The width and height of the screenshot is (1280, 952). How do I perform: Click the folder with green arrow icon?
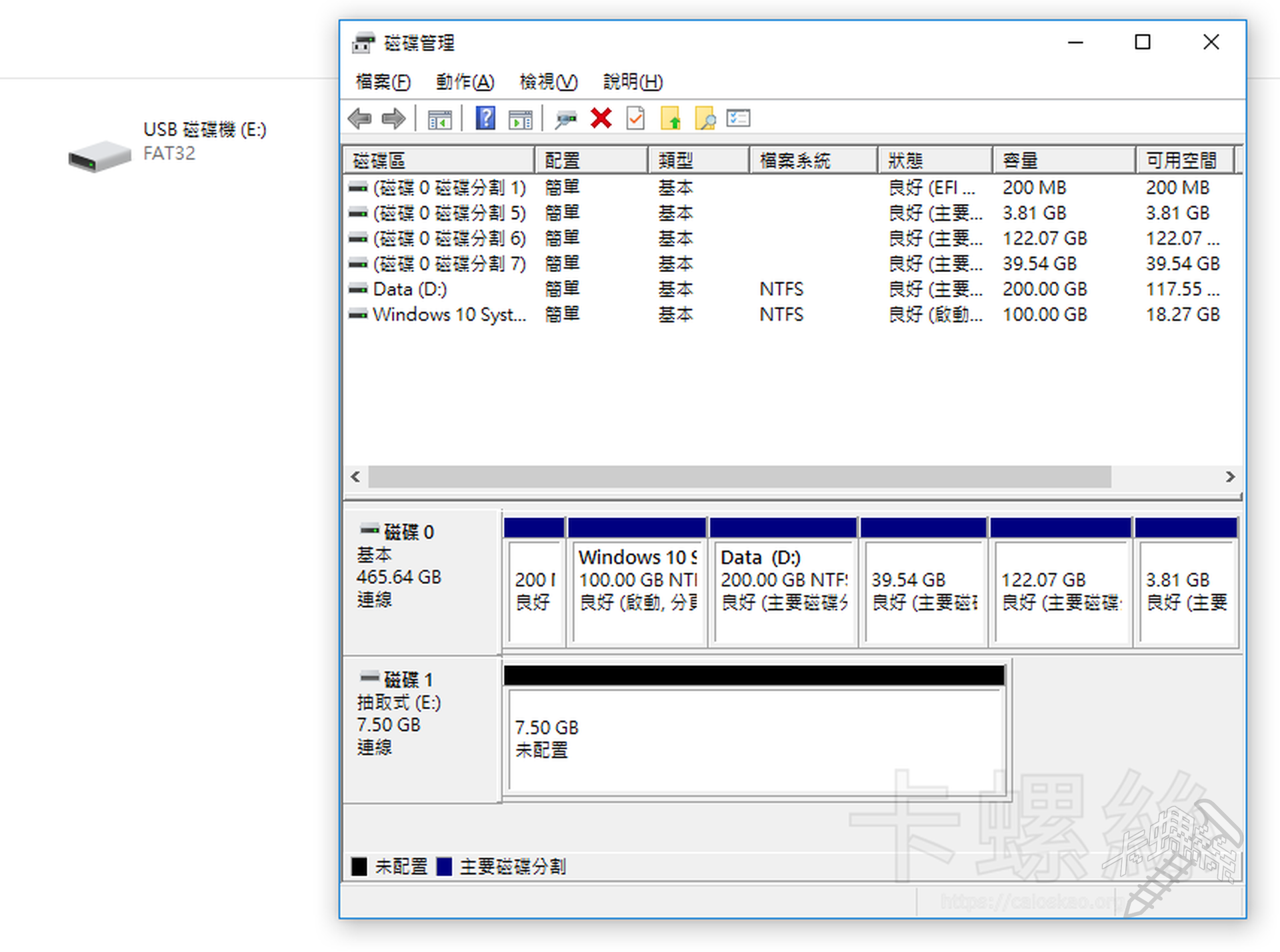click(671, 119)
